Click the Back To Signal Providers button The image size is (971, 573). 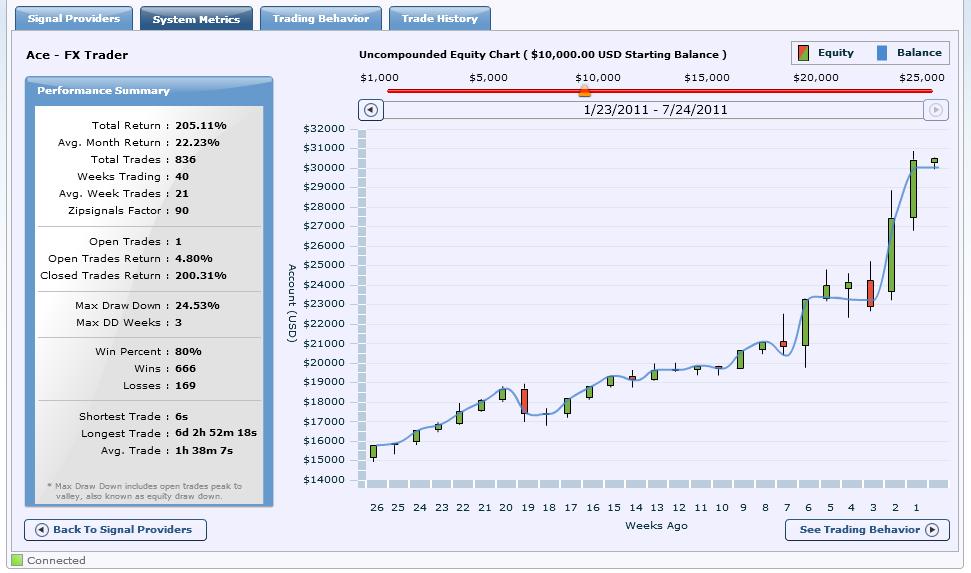pos(115,530)
